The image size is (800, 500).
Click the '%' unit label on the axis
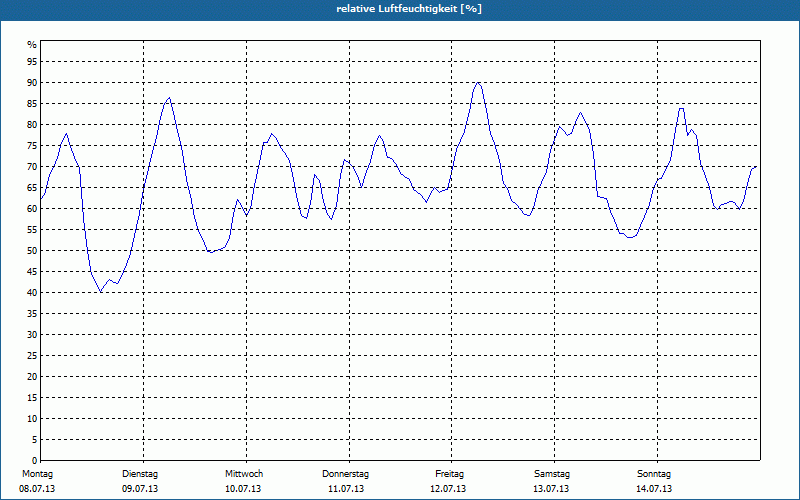tap(32, 45)
